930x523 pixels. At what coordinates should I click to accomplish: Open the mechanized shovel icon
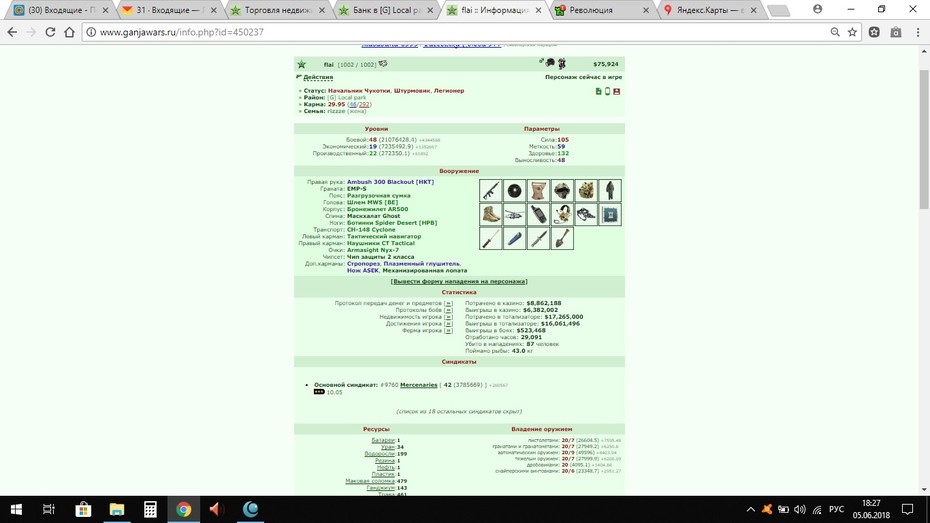pyautogui.click(x=562, y=238)
